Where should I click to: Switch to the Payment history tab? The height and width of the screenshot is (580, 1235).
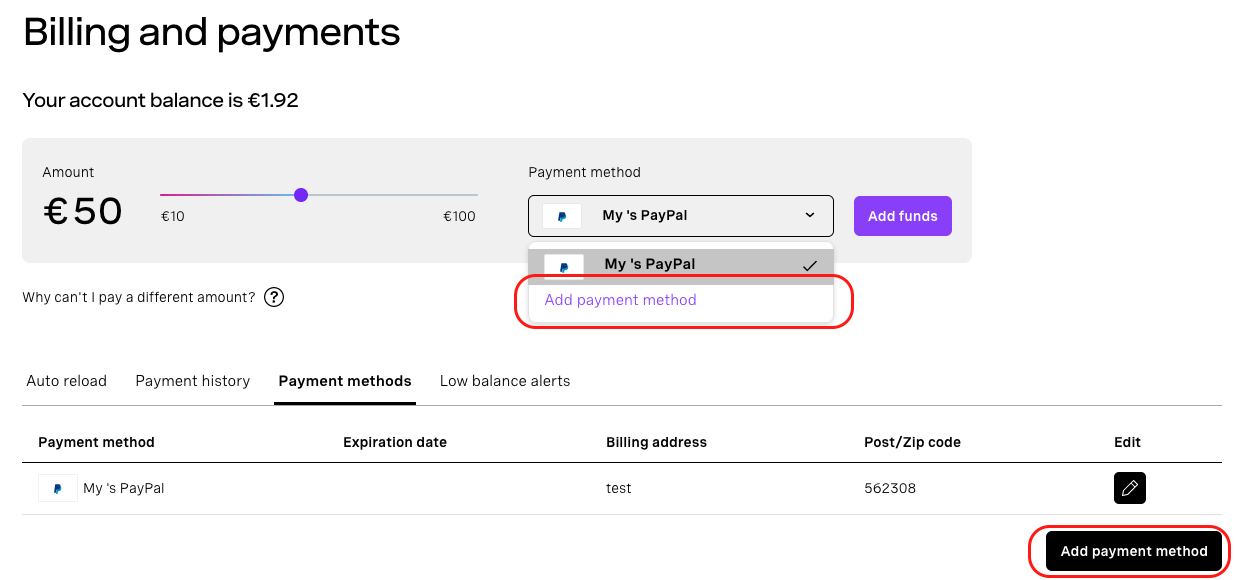click(192, 381)
